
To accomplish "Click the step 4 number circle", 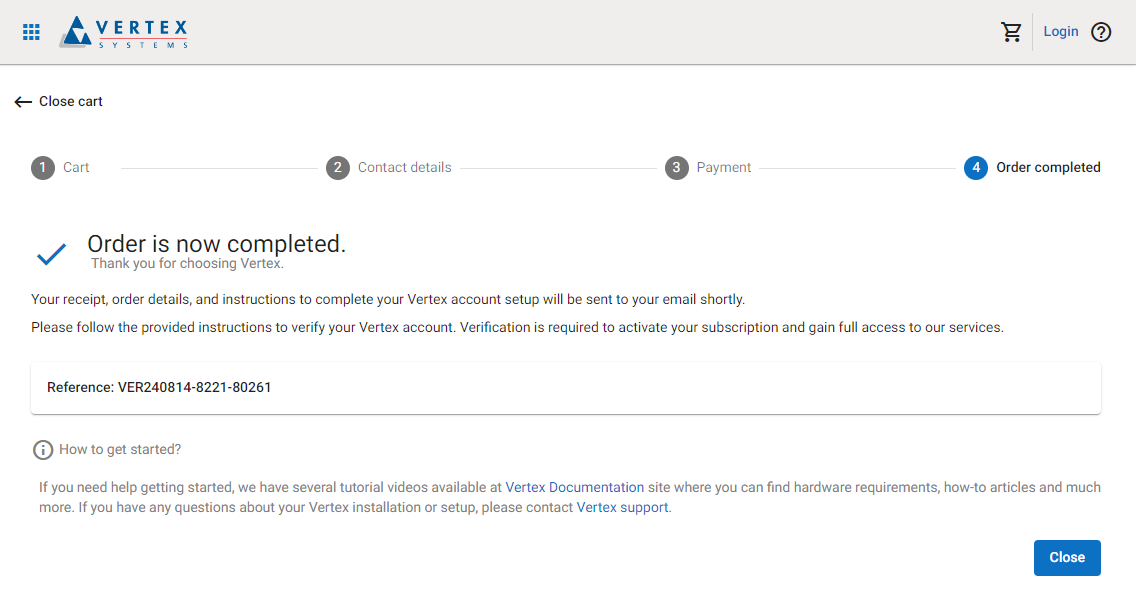I will (976, 168).
